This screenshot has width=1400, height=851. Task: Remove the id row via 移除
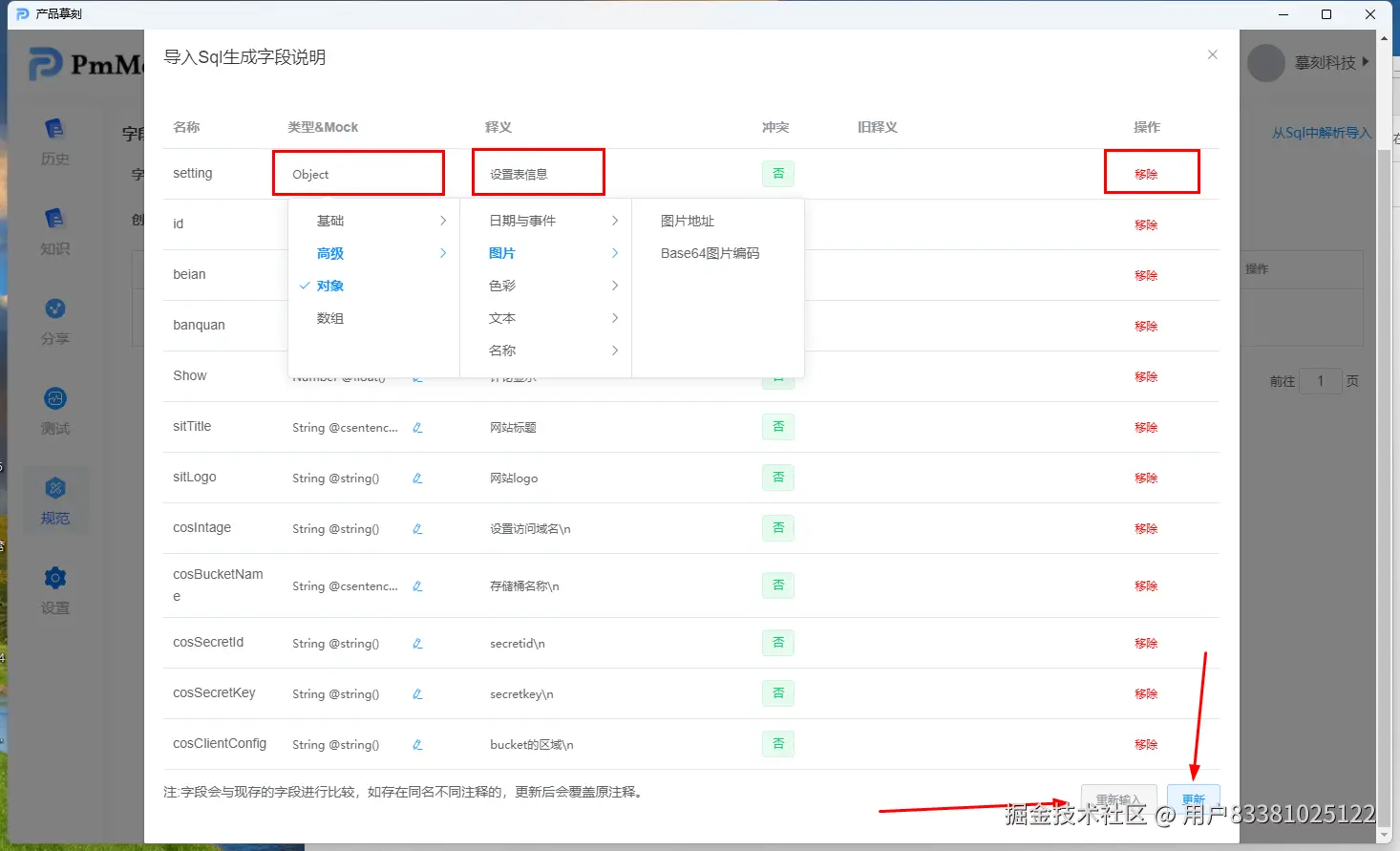pos(1146,224)
